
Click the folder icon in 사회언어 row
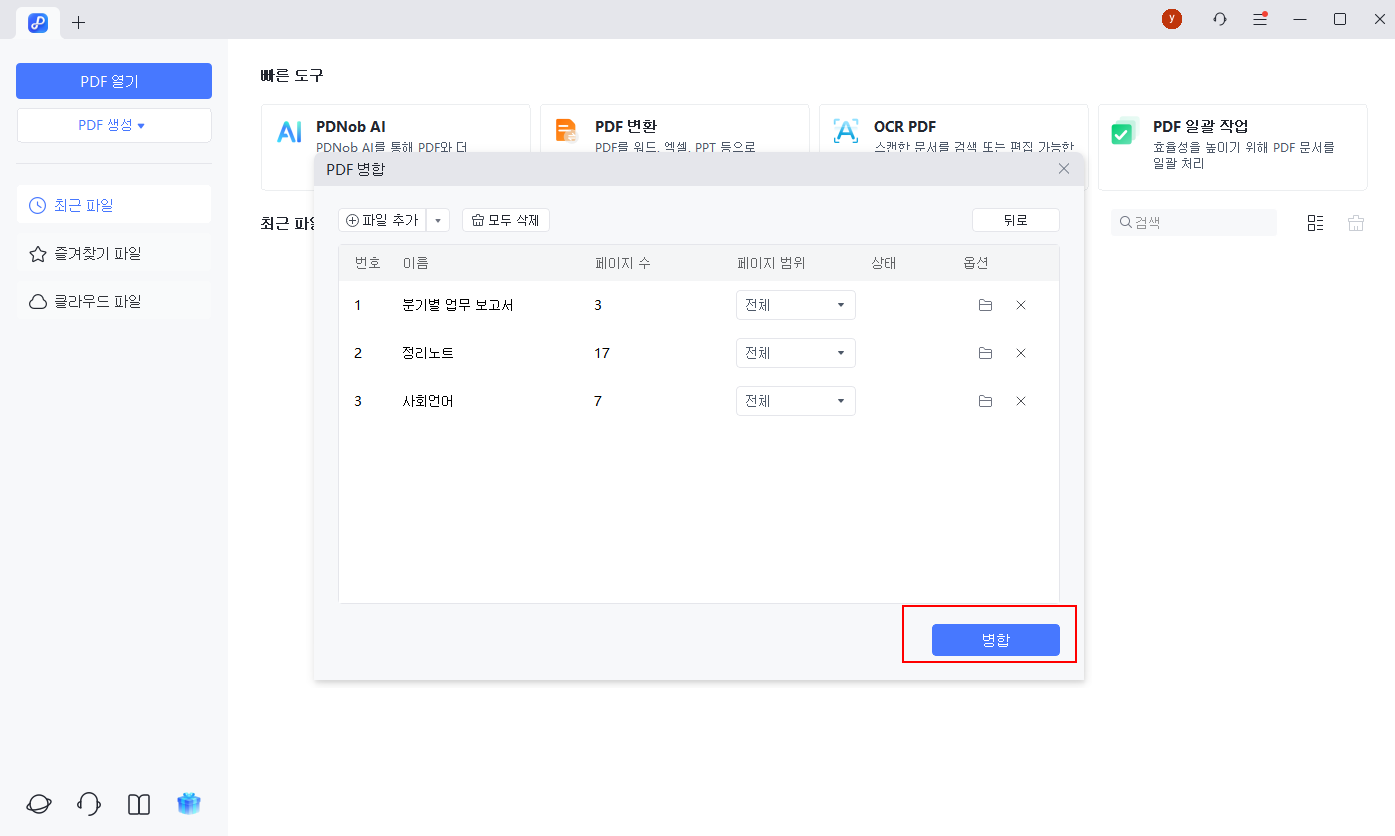[985, 401]
